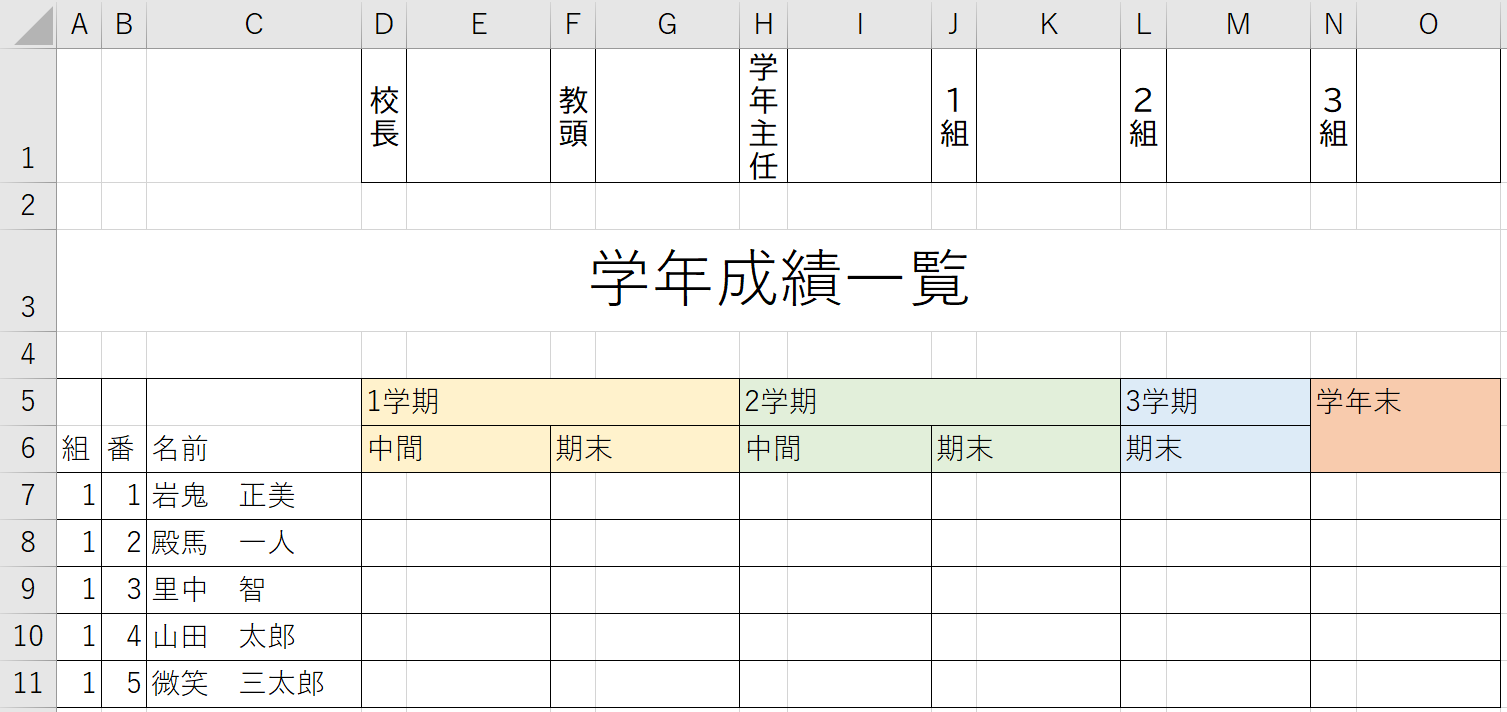Select the name cell 岩鬼 正美

click(254, 496)
